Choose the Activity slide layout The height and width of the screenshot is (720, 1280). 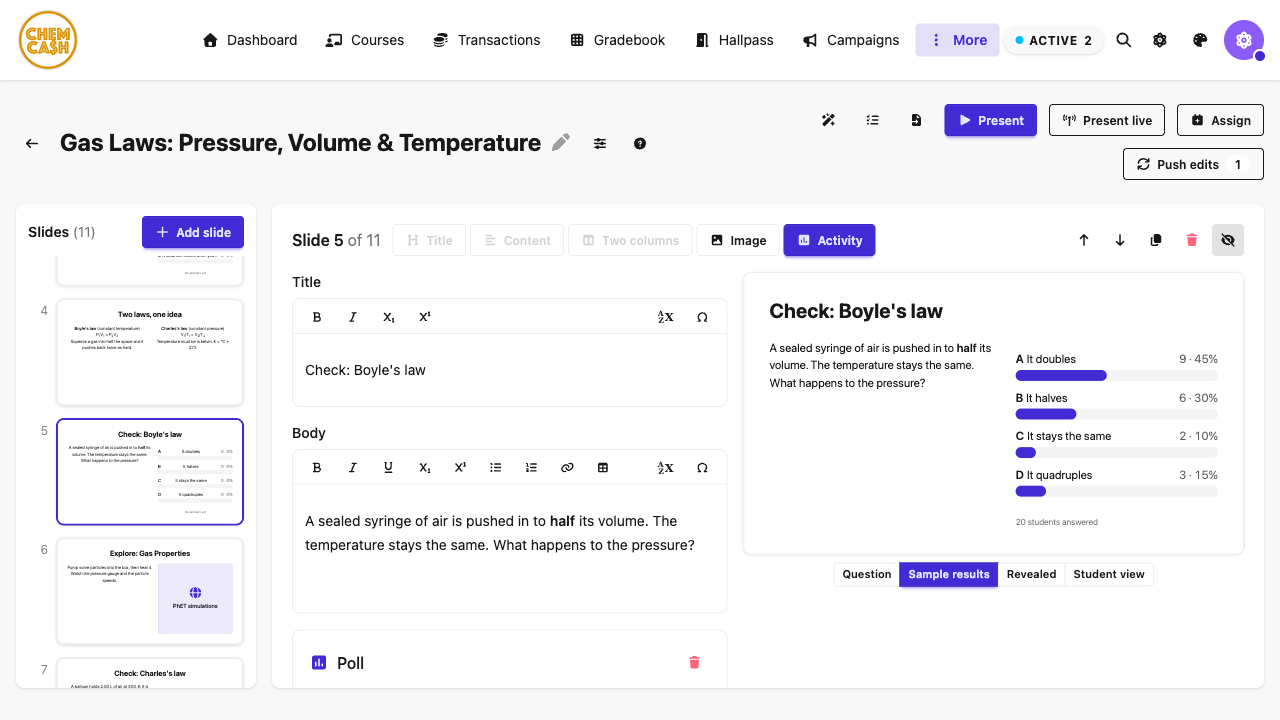[830, 240]
